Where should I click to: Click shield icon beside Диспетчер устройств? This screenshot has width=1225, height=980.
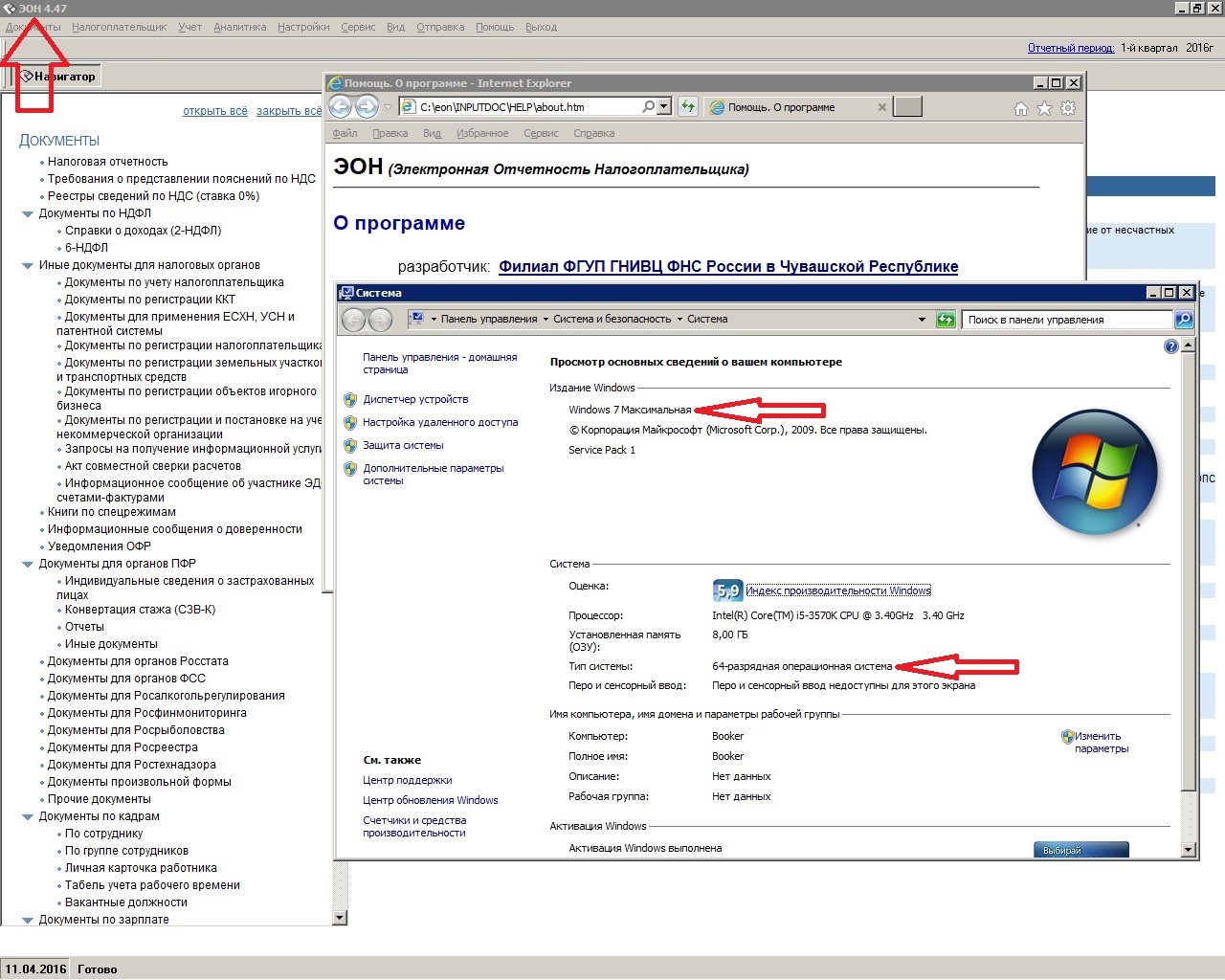tap(350, 400)
